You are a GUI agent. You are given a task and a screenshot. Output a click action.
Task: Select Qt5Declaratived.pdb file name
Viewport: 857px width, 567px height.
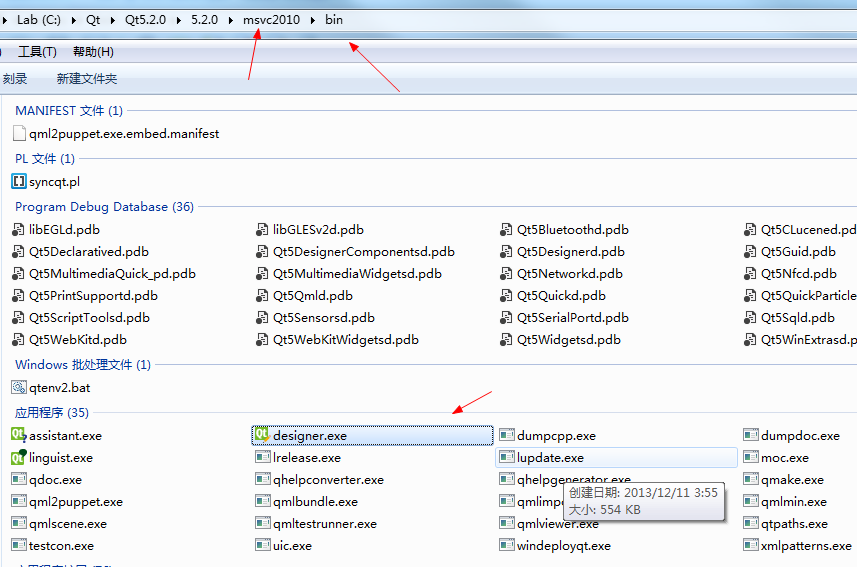coord(89,252)
